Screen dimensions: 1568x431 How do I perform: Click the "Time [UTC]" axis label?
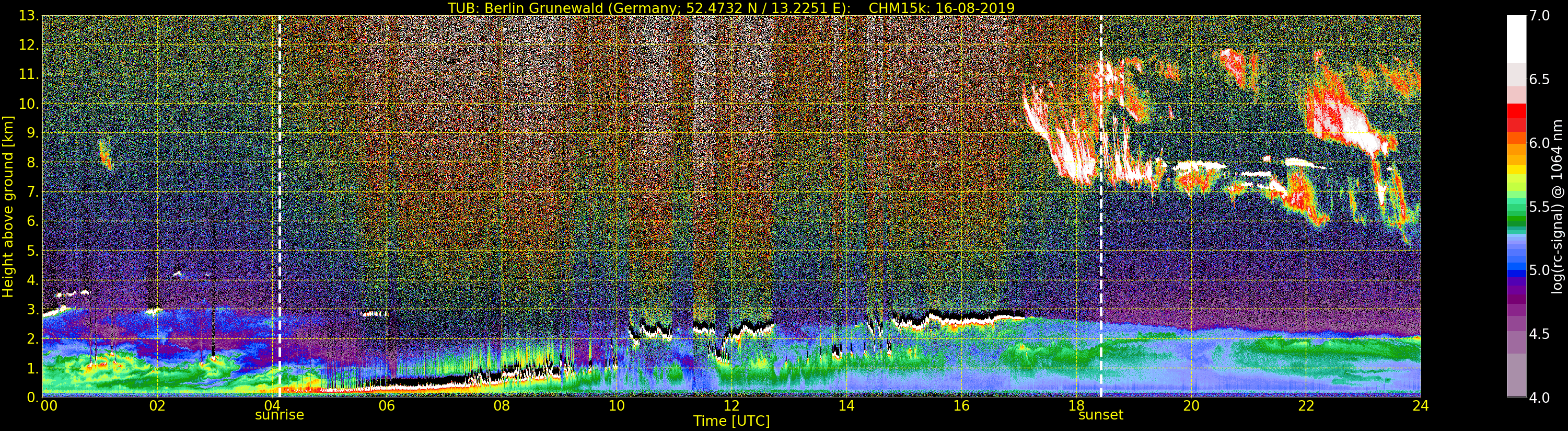731,421
